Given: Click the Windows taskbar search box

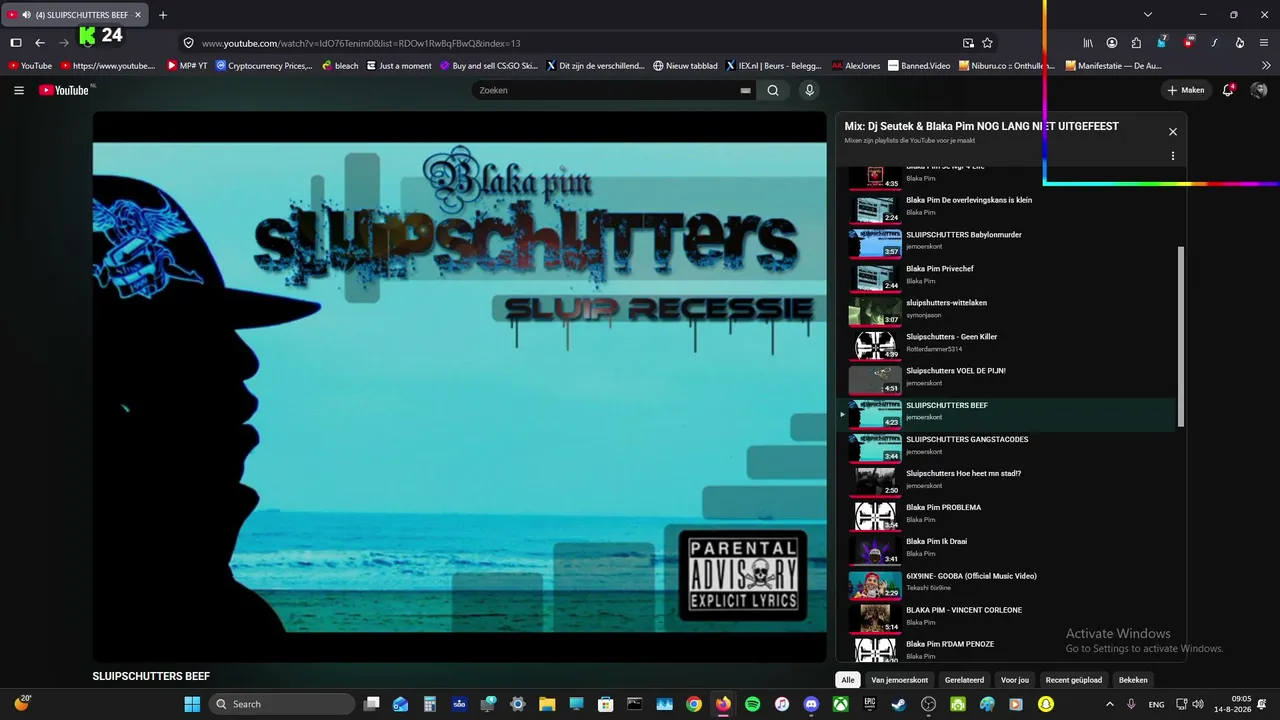Looking at the screenshot, I should point(282,704).
